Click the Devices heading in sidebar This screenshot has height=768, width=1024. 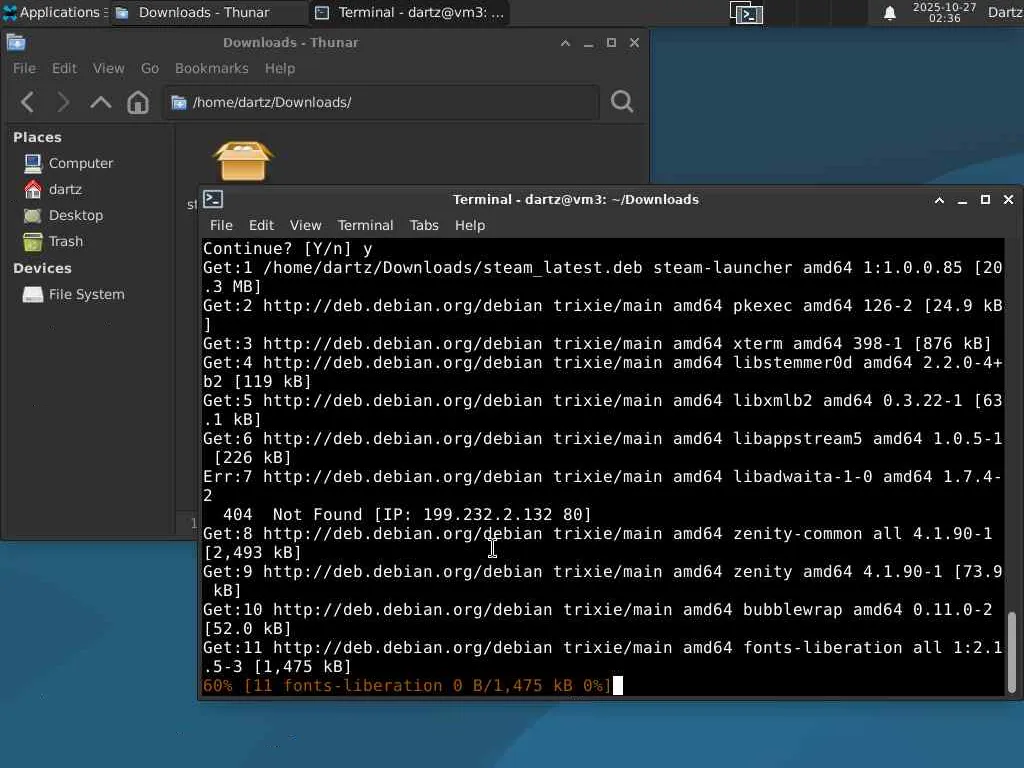coord(42,268)
